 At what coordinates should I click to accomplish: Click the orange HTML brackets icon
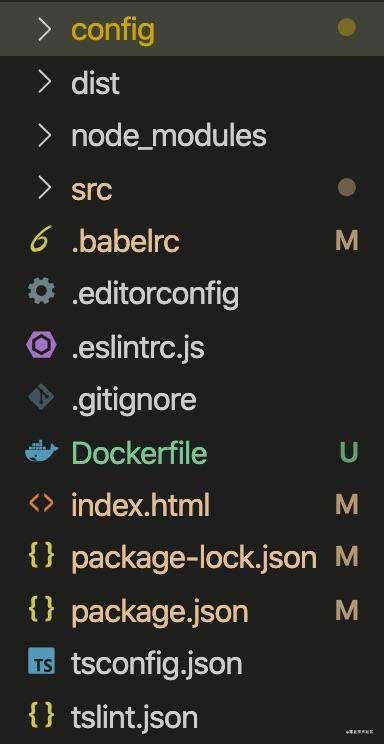(41, 504)
